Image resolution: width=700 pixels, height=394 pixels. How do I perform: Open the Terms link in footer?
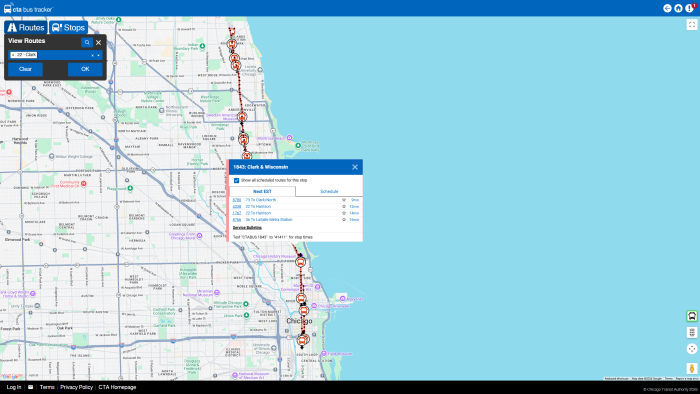[x=47, y=387]
